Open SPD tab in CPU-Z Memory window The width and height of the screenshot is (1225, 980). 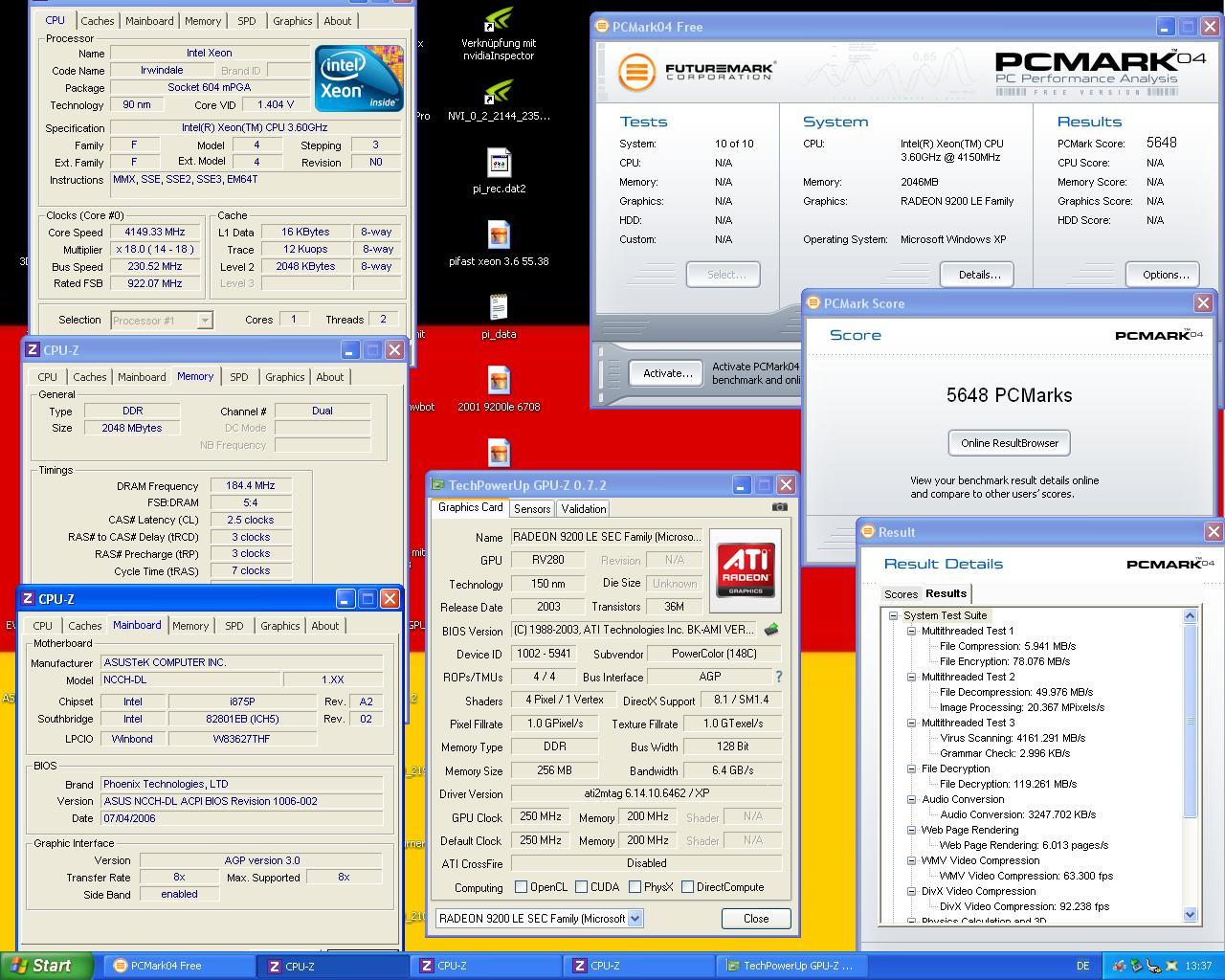pos(238,377)
